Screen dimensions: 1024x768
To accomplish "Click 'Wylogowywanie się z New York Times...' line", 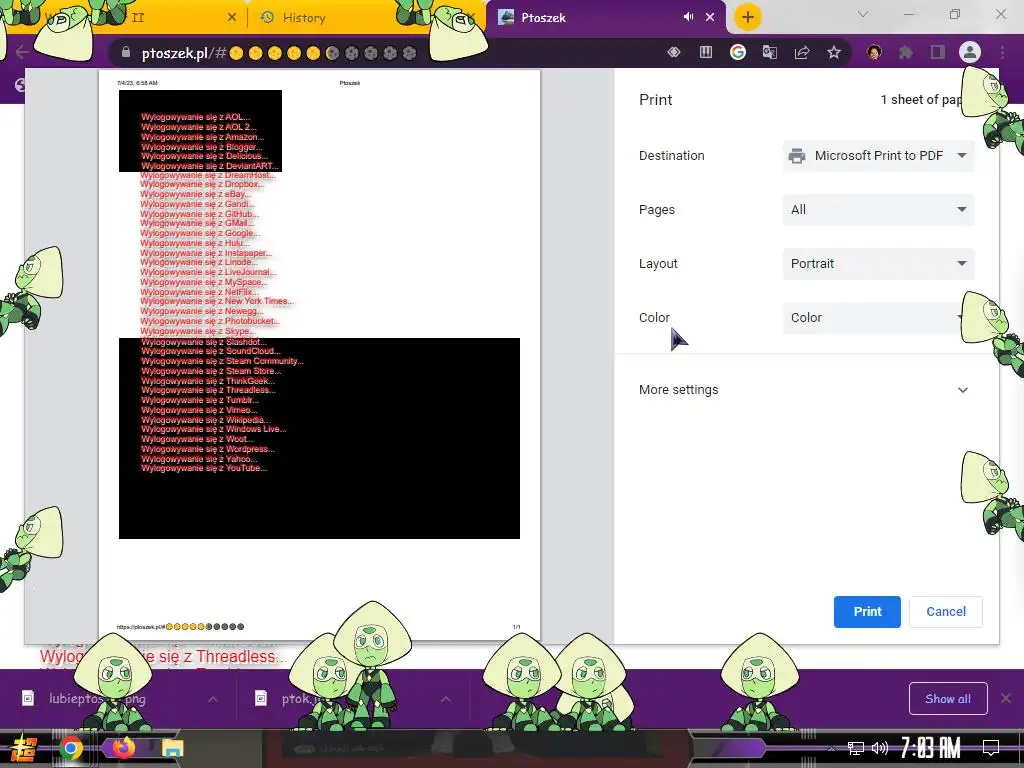I will click(217, 301).
